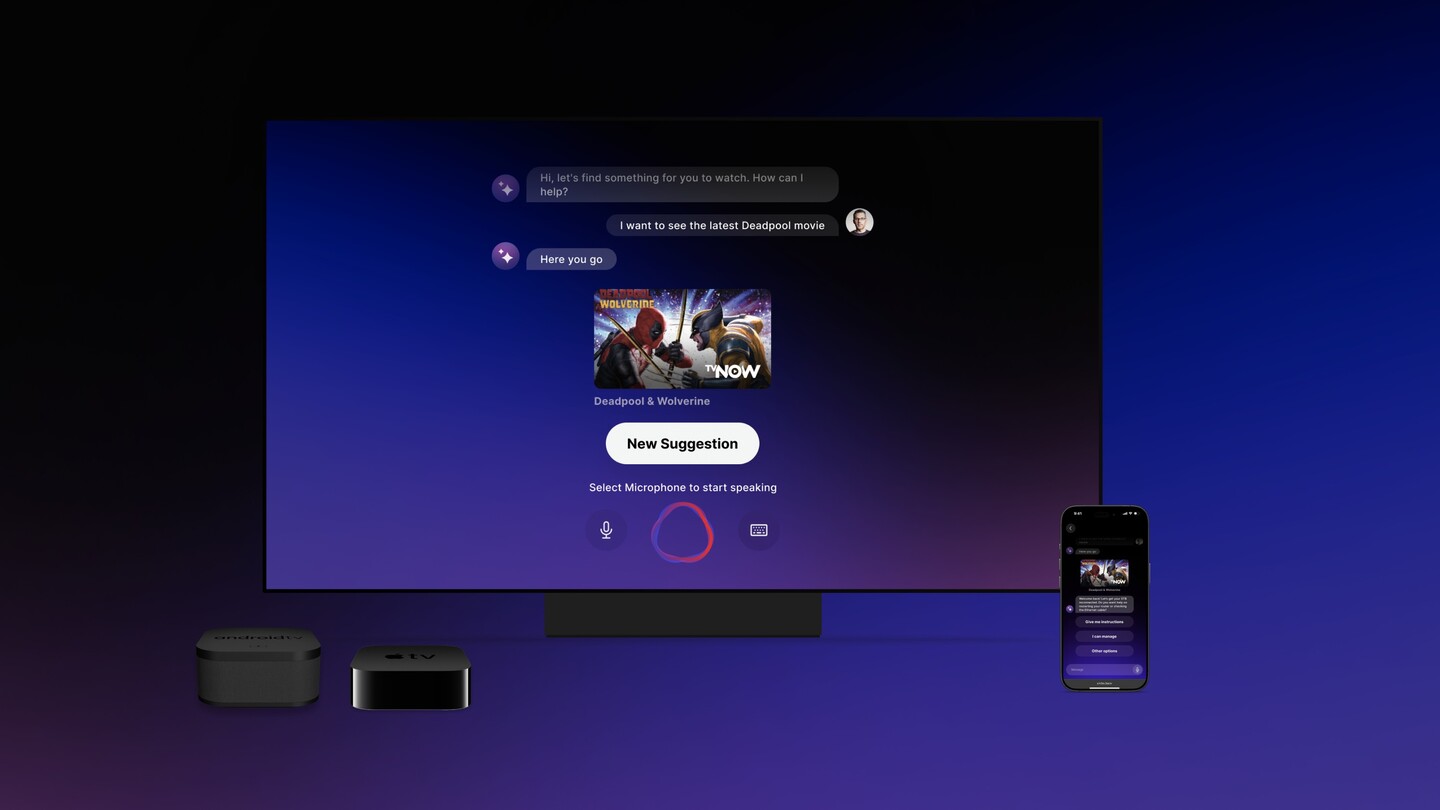Click the user's profile avatar photo
Screen dimensions: 1440x810
click(859, 221)
